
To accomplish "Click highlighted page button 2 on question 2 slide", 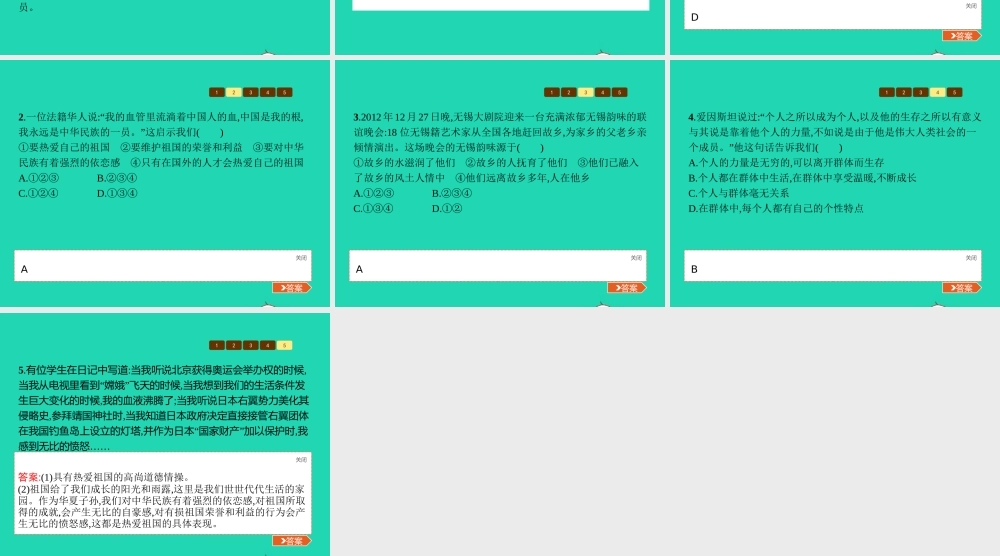I will pos(233,92).
